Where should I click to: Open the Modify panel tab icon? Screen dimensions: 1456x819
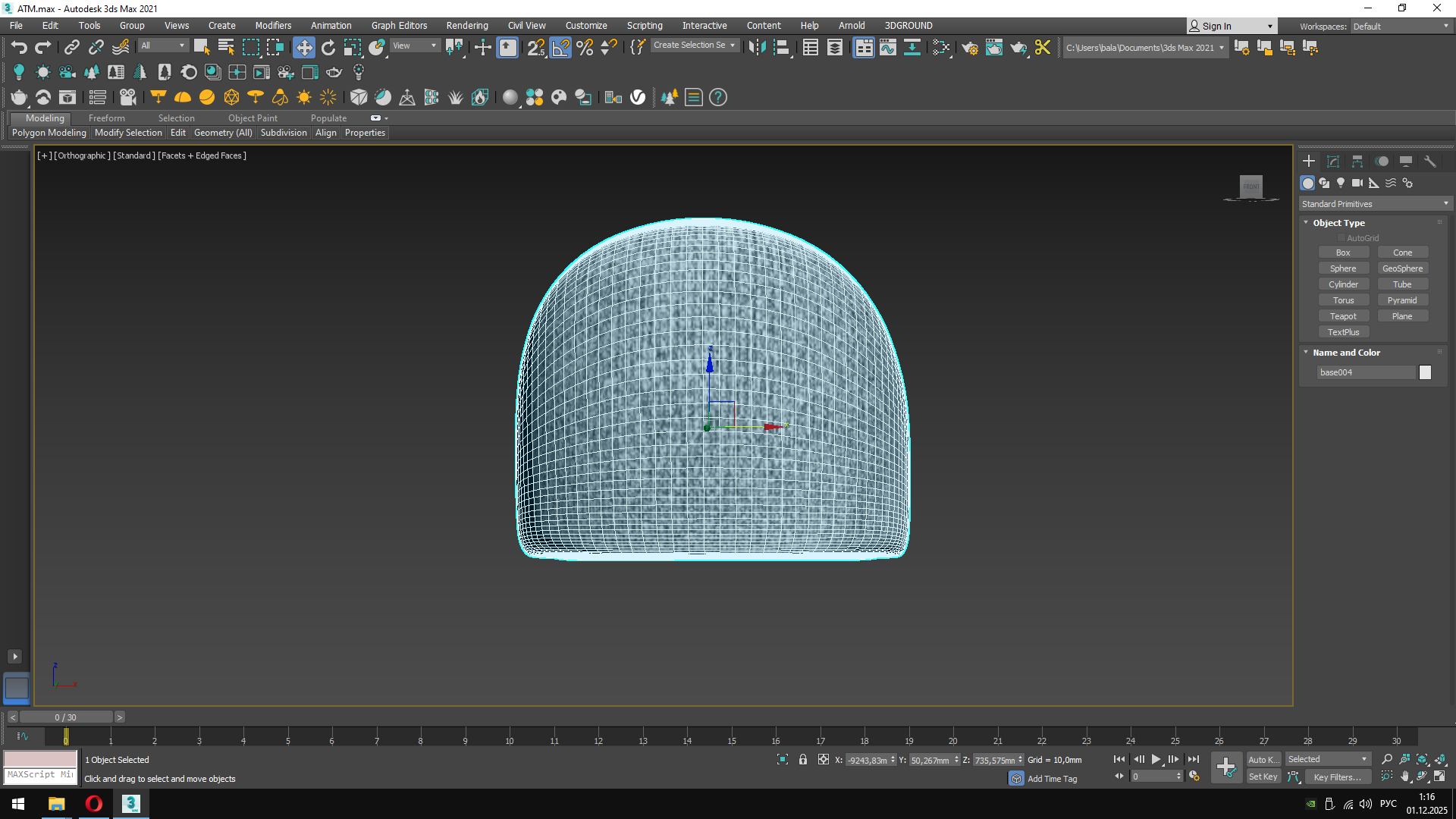pos(1333,162)
